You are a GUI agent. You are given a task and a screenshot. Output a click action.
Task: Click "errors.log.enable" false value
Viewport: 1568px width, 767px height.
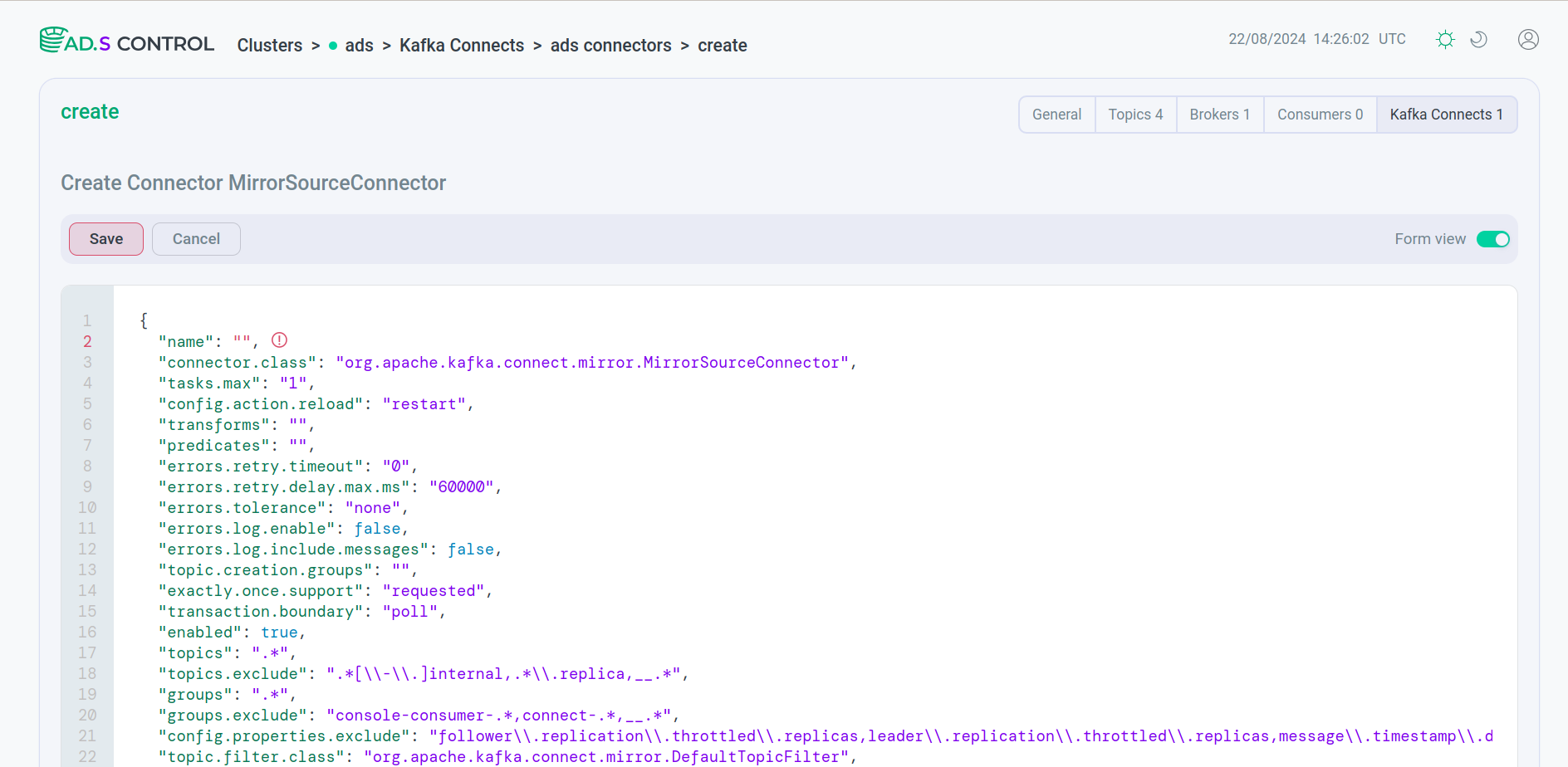(378, 528)
